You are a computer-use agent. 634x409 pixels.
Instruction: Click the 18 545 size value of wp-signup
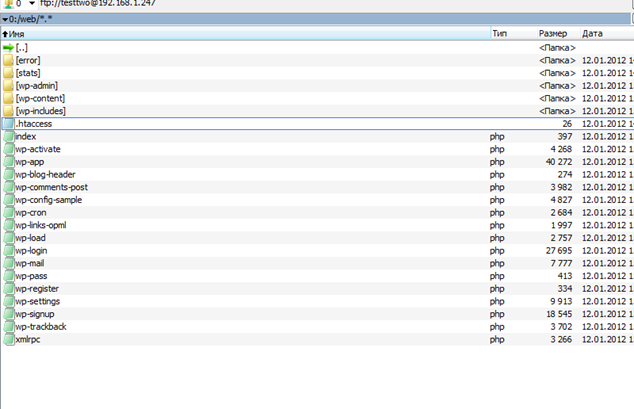559,314
